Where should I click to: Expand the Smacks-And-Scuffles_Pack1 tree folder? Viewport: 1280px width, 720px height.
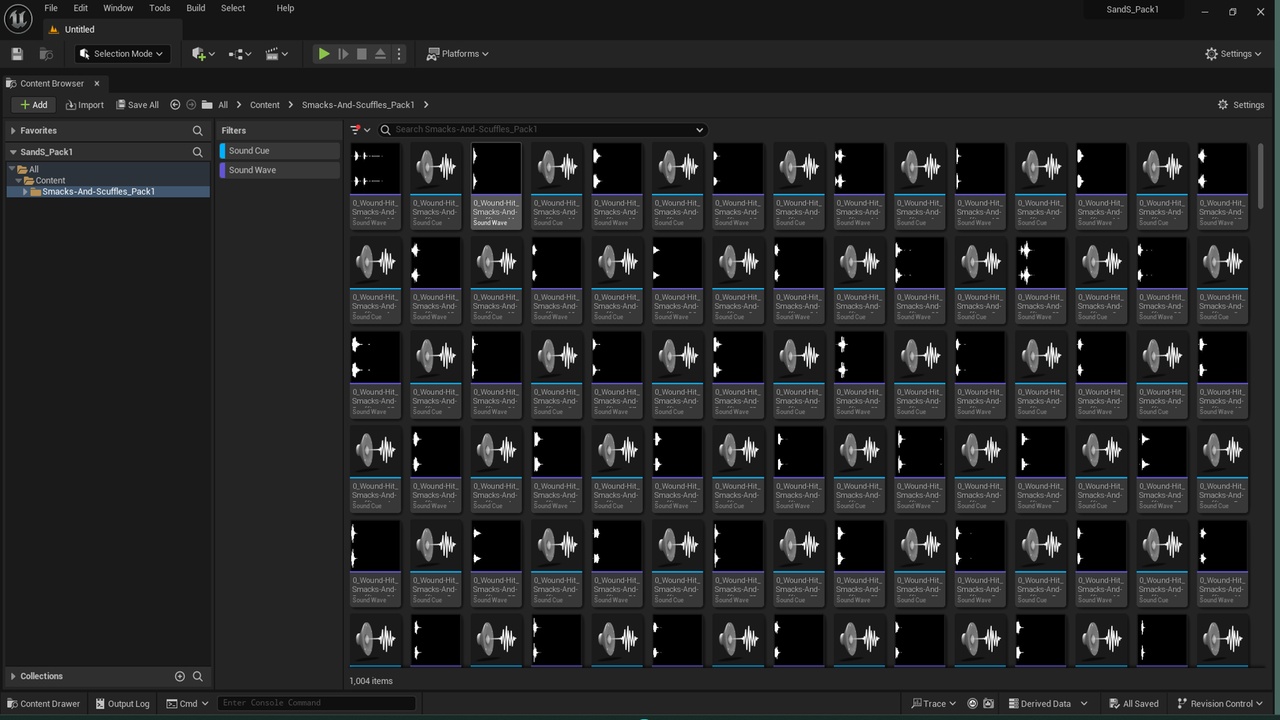point(25,191)
